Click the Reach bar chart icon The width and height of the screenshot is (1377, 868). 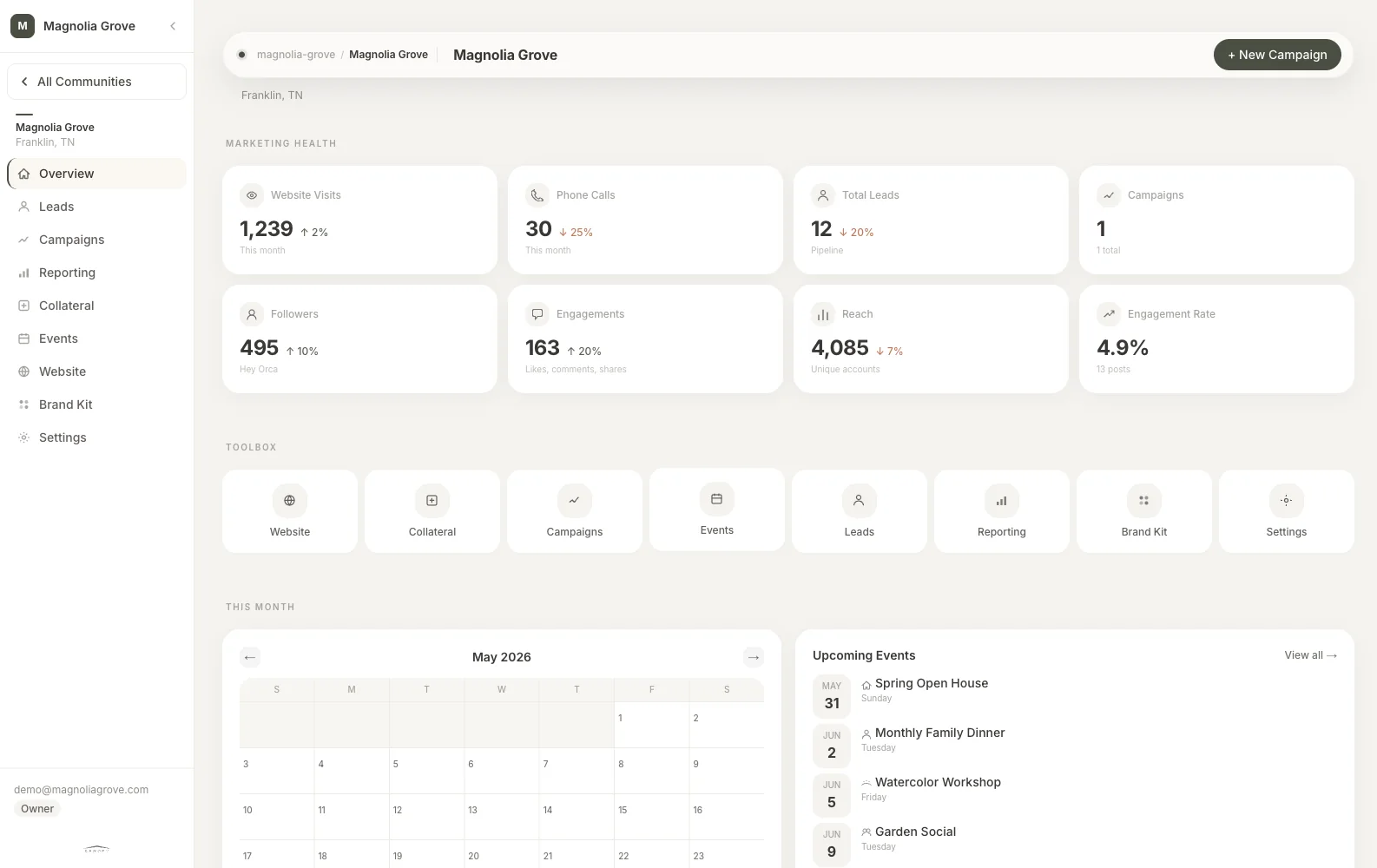click(823, 314)
